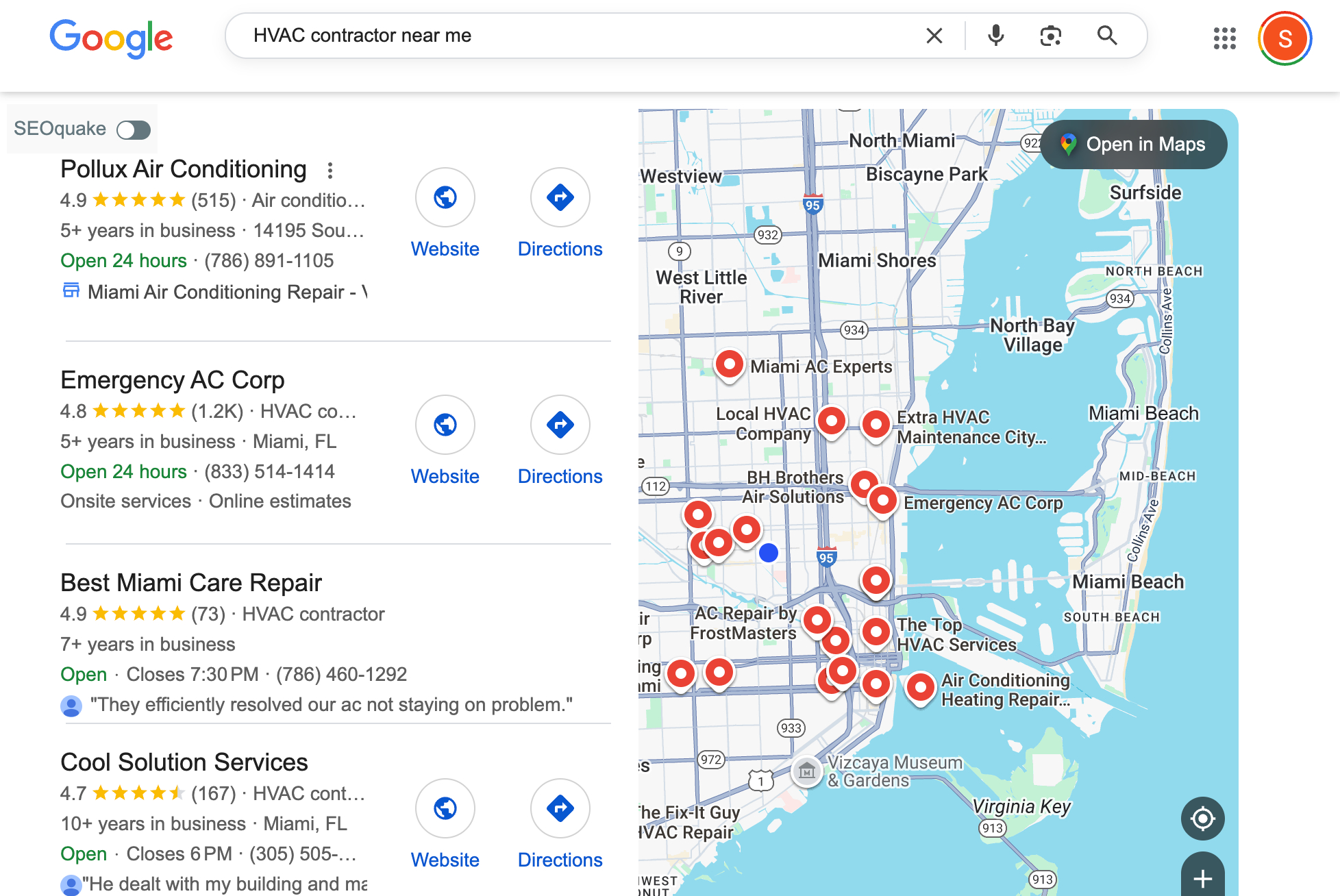Search by image using Google Lens

[1050, 35]
